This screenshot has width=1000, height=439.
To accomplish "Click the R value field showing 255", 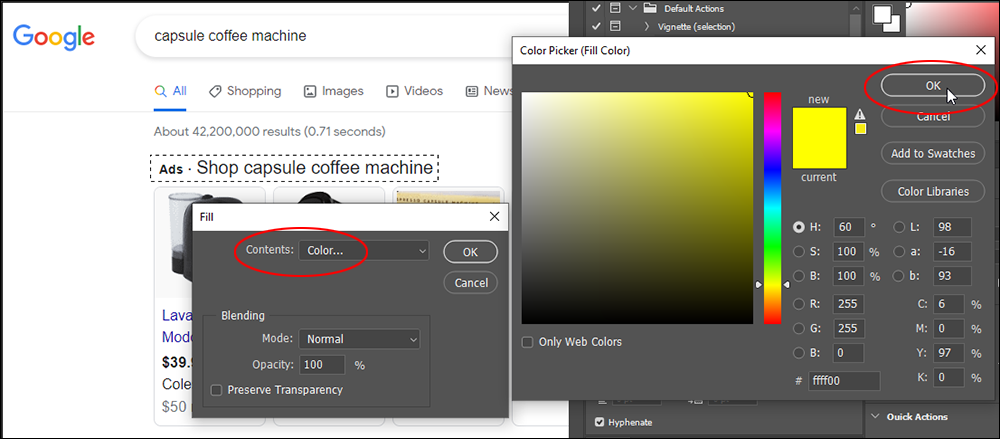I will point(847,303).
